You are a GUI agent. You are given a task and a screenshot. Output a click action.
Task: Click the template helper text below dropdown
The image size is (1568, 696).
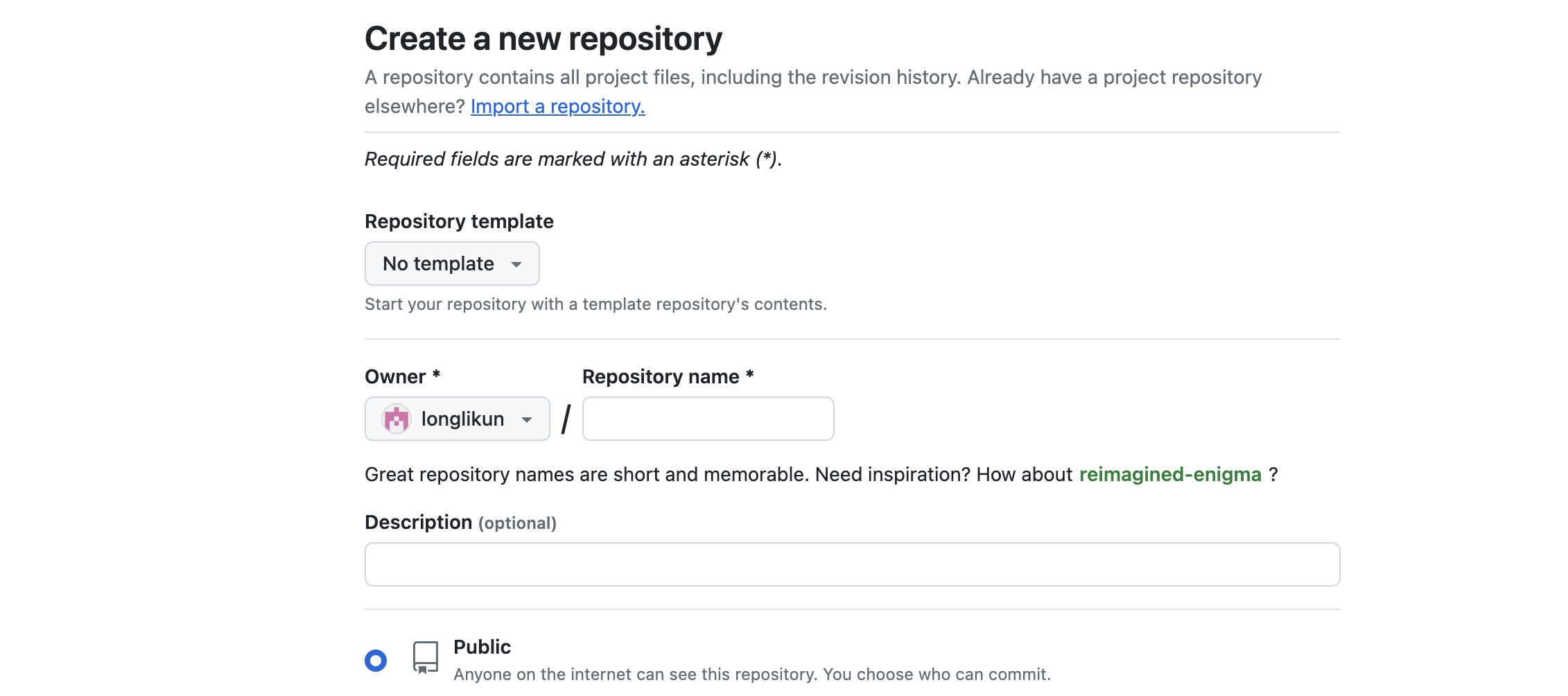(595, 304)
